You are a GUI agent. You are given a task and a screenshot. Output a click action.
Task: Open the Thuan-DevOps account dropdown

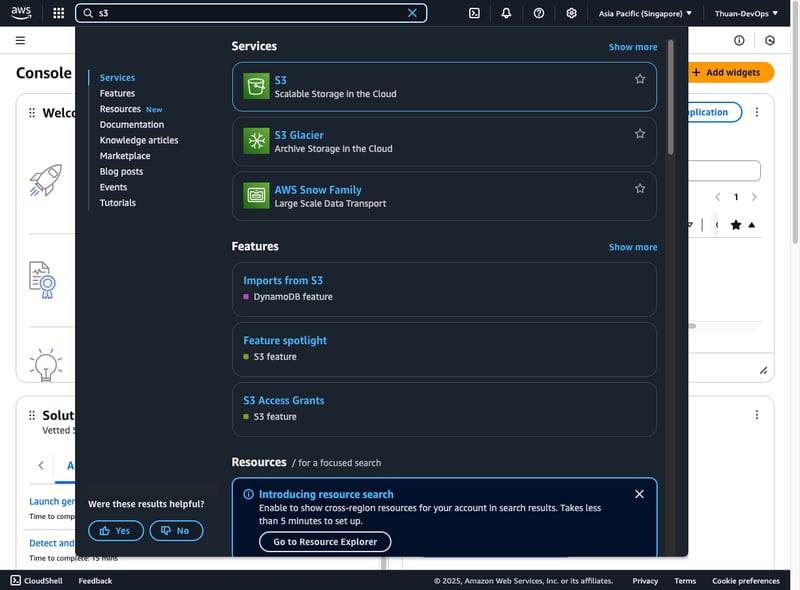pyautogui.click(x=748, y=14)
